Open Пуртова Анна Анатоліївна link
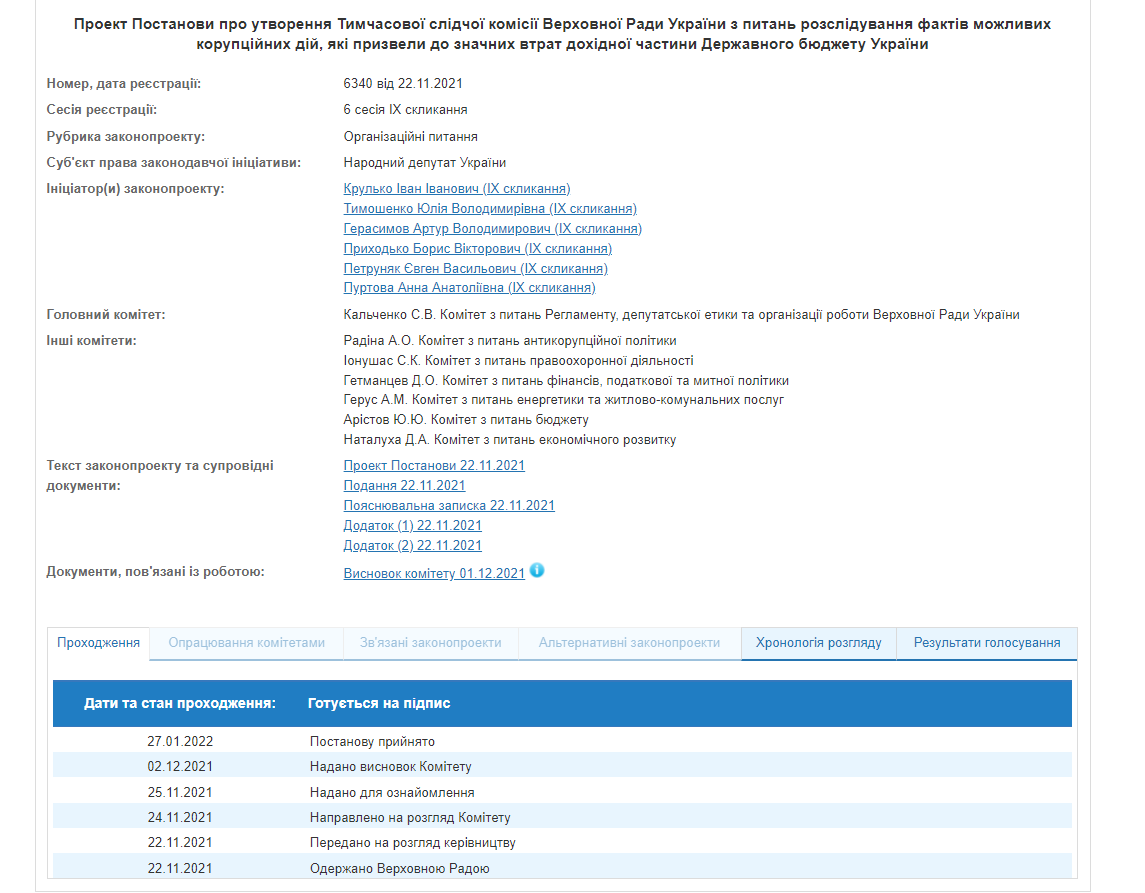This screenshot has height=893, width=1145. coord(470,288)
